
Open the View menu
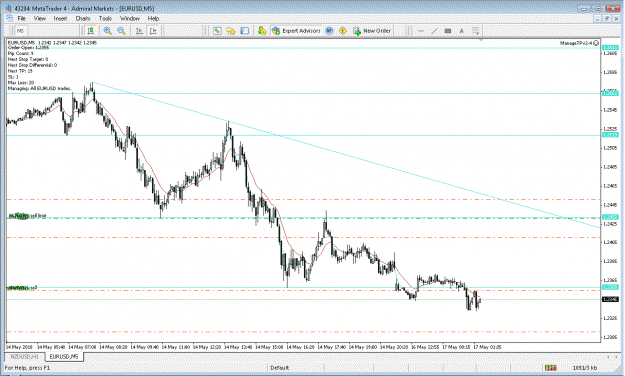(x=39, y=18)
